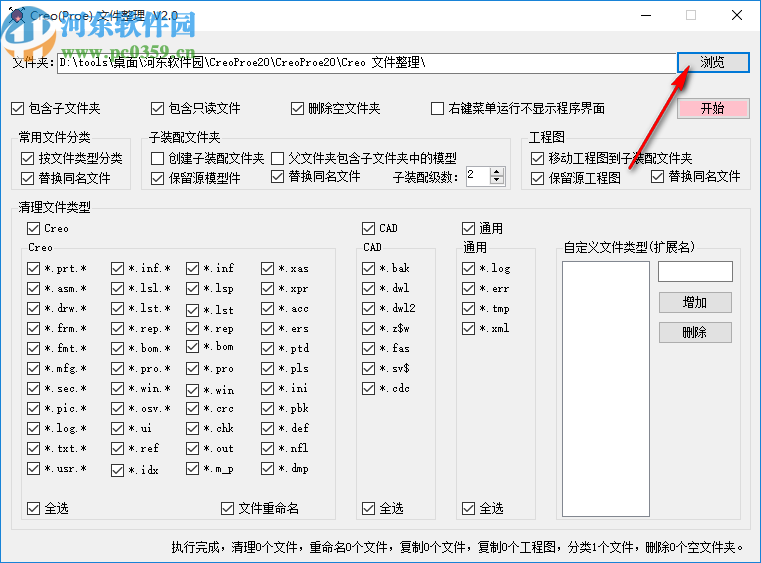Toggle 替换同名文件 in 子装配文件夹 group
Screen dimensions: 761x563
click(277, 177)
